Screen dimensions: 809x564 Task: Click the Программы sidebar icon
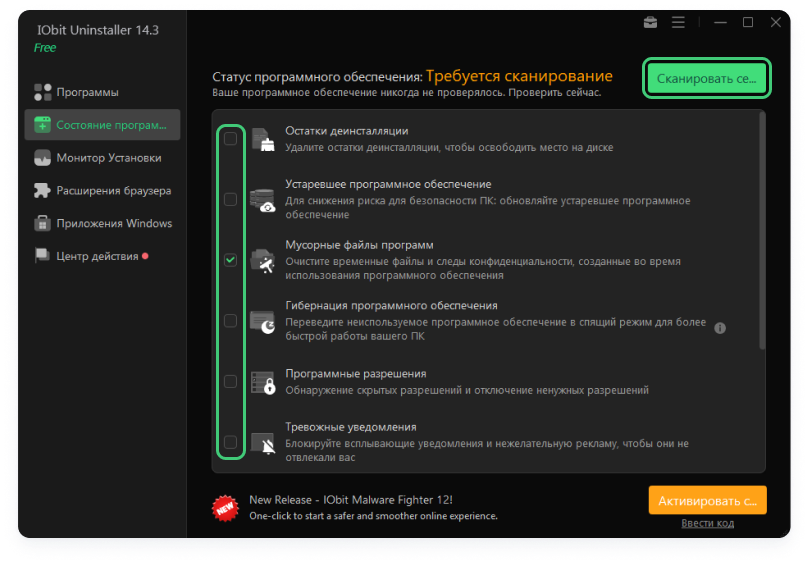tap(43, 92)
